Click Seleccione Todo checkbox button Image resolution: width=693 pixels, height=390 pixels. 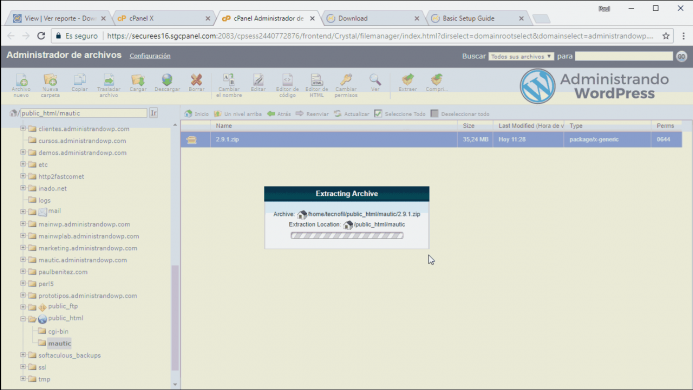(x=400, y=114)
